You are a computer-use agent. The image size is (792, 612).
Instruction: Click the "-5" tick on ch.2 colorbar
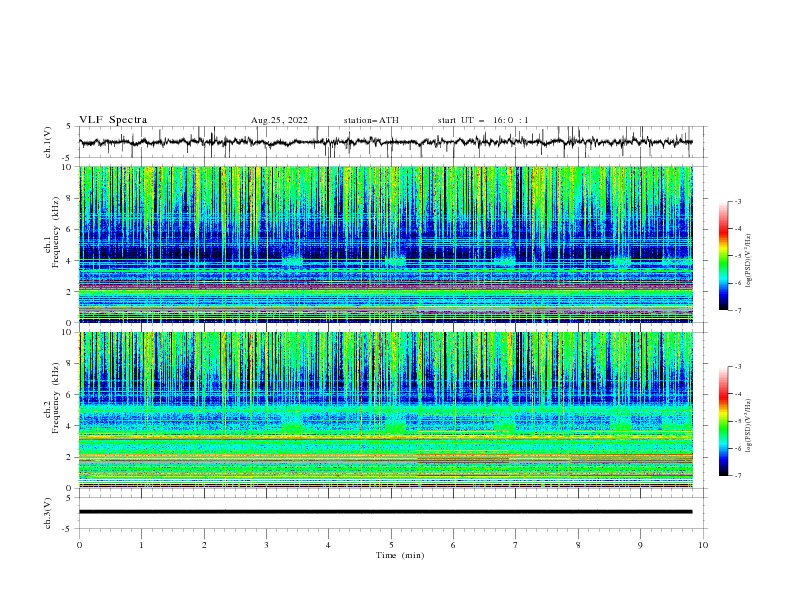pyautogui.click(x=738, y=421)
